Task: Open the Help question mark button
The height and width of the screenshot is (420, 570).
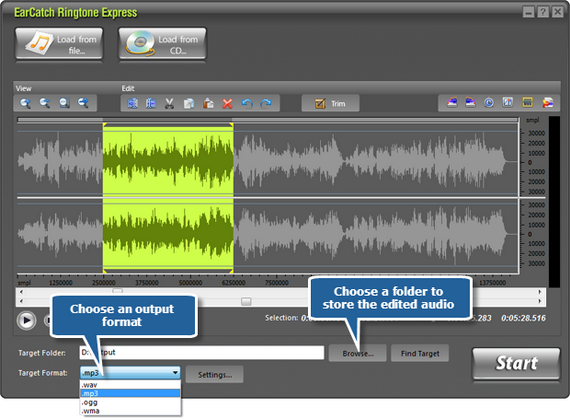Action: [x=543, y=12]
